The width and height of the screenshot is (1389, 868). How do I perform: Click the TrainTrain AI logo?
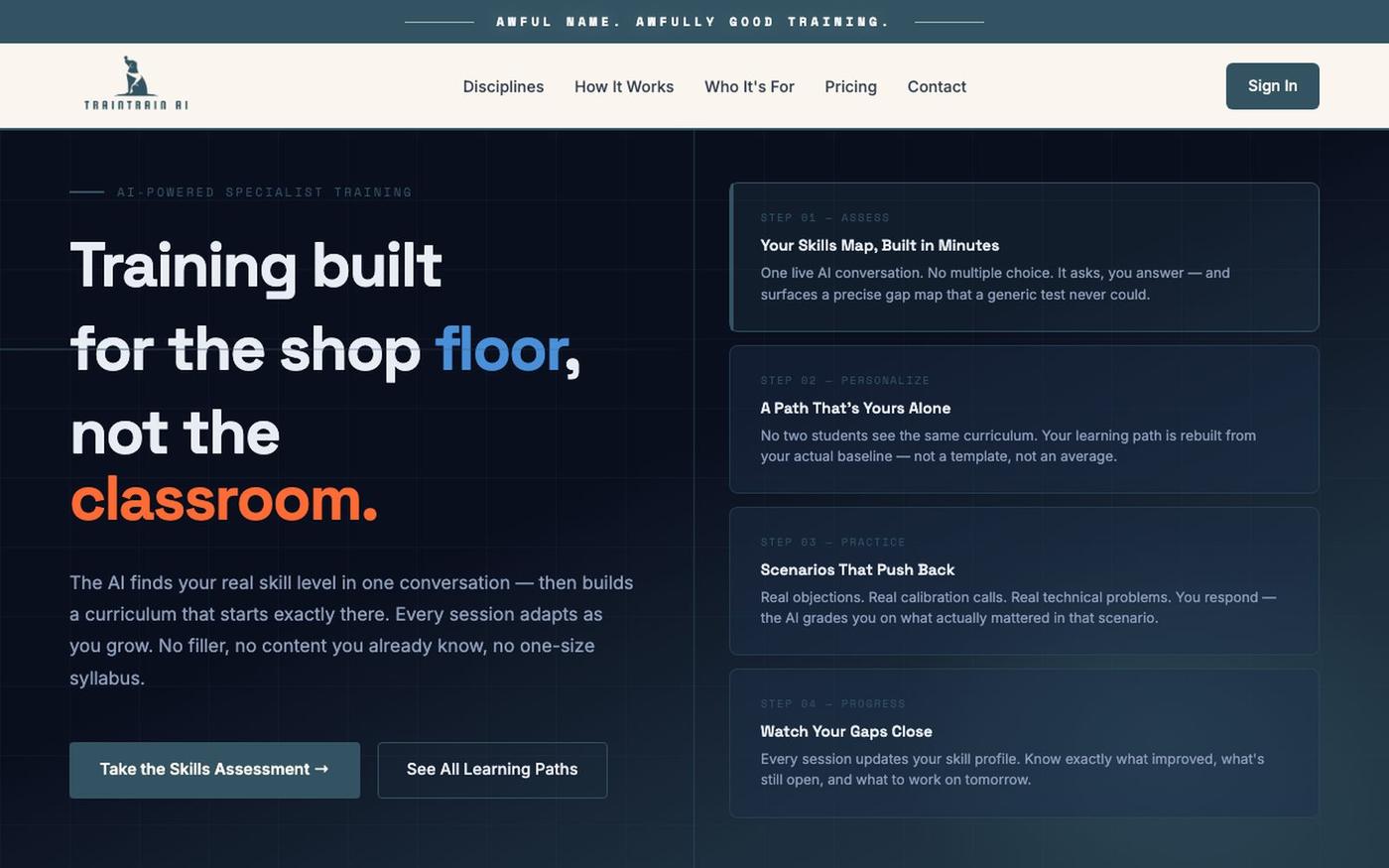[x=136, y=84]
